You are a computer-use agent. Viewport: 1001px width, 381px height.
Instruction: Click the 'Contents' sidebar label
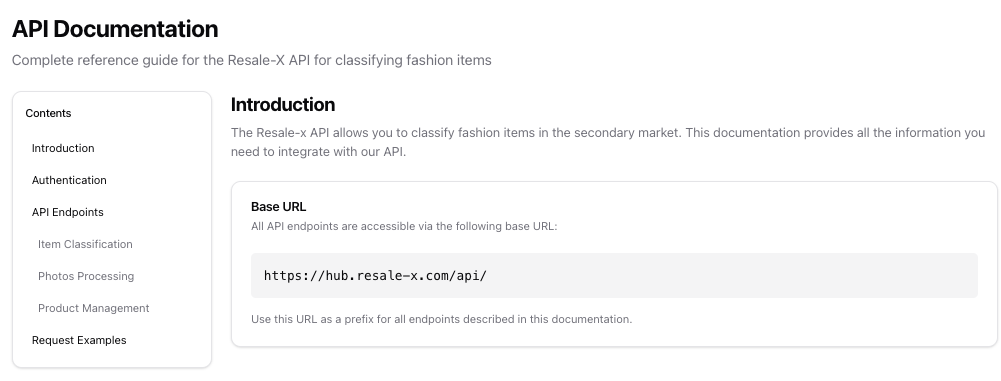tap(48, 113)
